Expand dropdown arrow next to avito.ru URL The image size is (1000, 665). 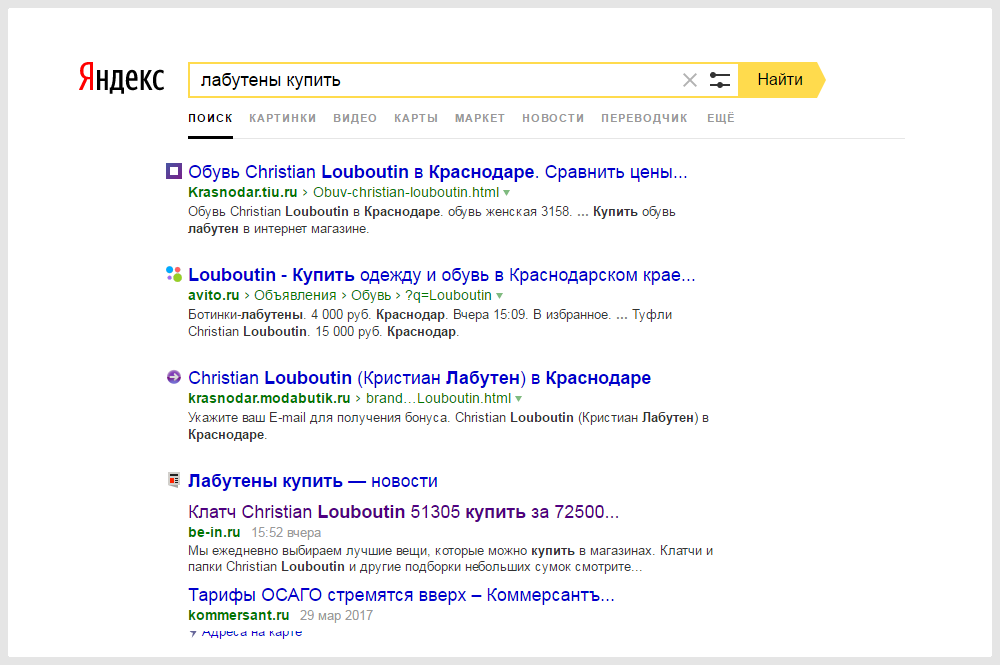point(499,296)
